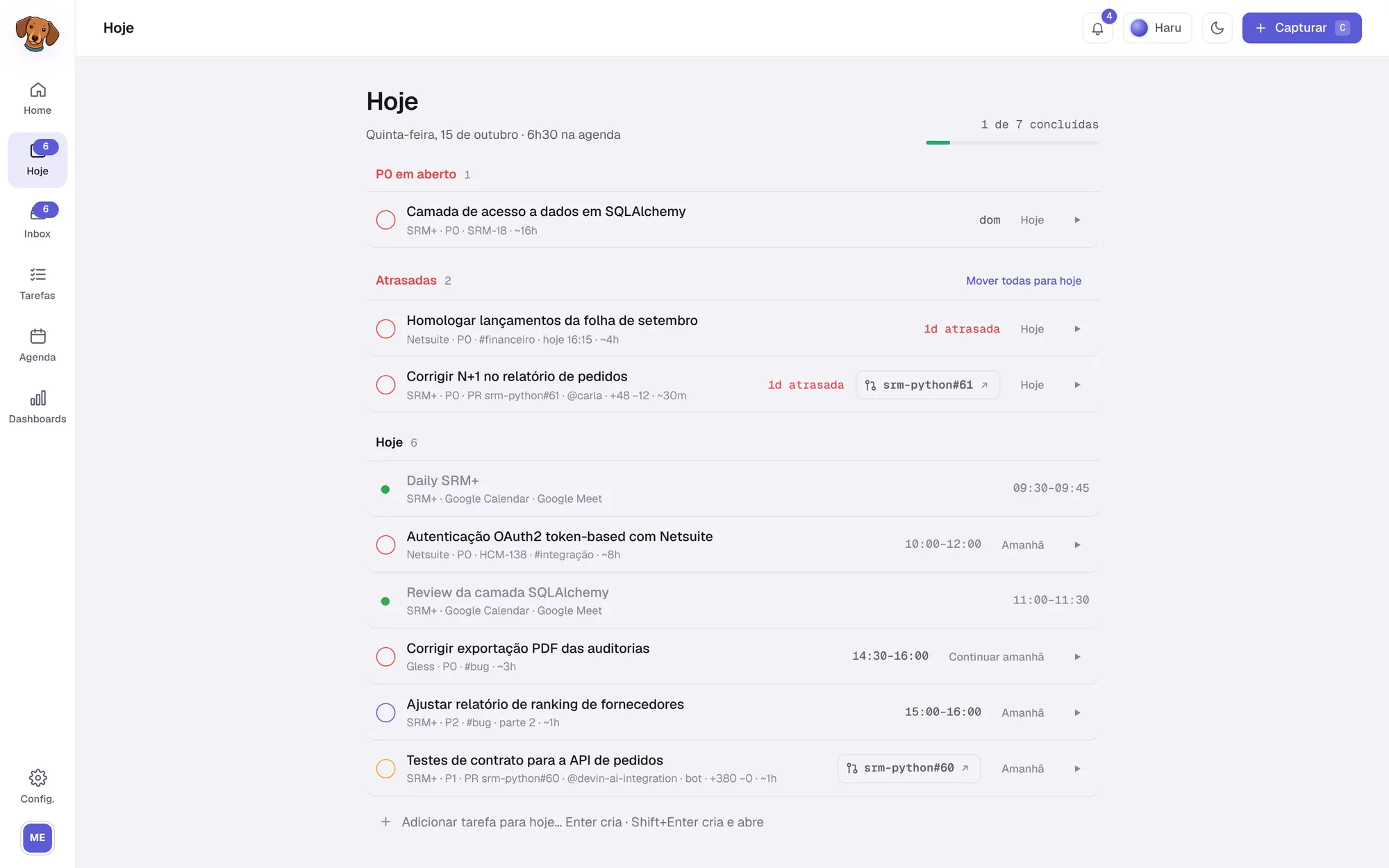
Task: Click the dachshund dog app logo
Action: (x=38, y=33)
